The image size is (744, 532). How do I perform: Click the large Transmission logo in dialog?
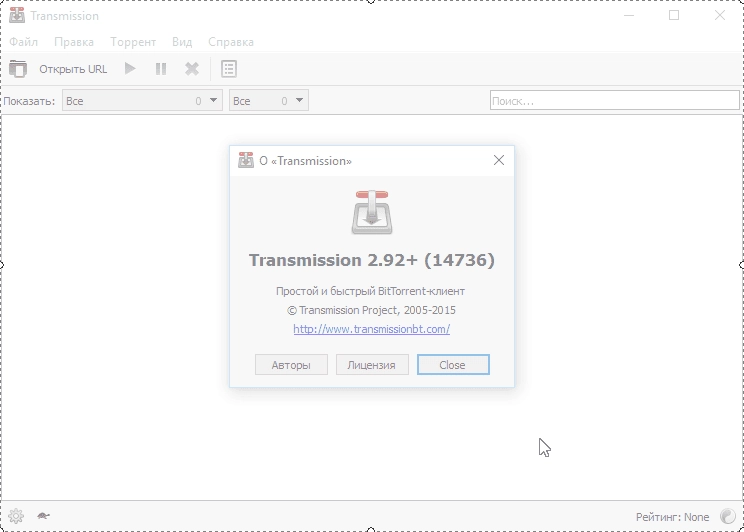click(x=372, y=212)
